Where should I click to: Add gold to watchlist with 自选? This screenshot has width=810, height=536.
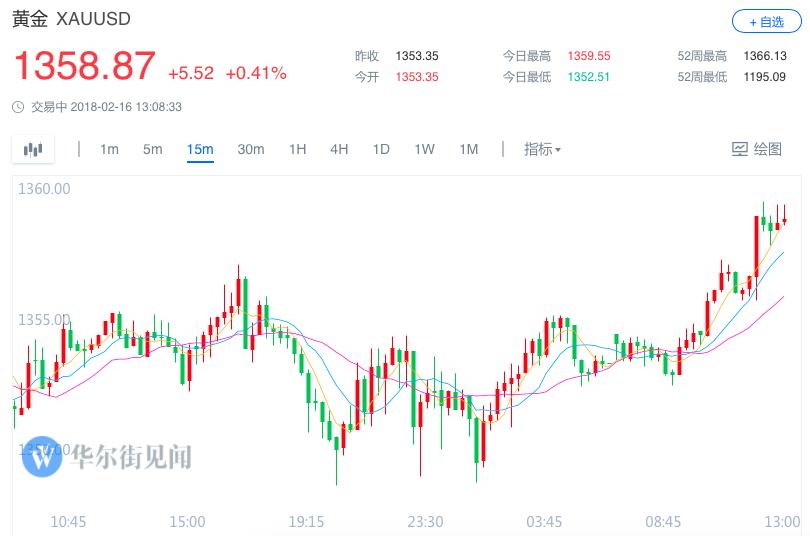[x=766, y=21]
